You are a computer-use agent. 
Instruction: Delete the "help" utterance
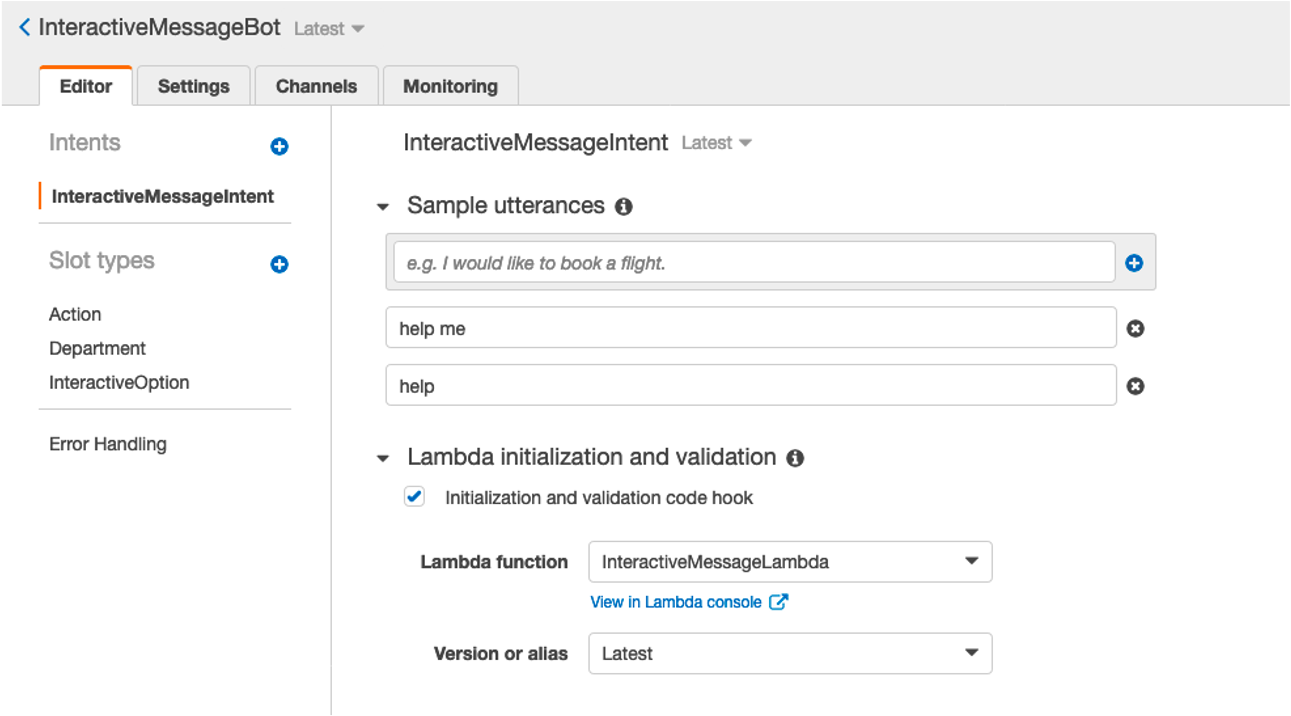(1135, 386)
